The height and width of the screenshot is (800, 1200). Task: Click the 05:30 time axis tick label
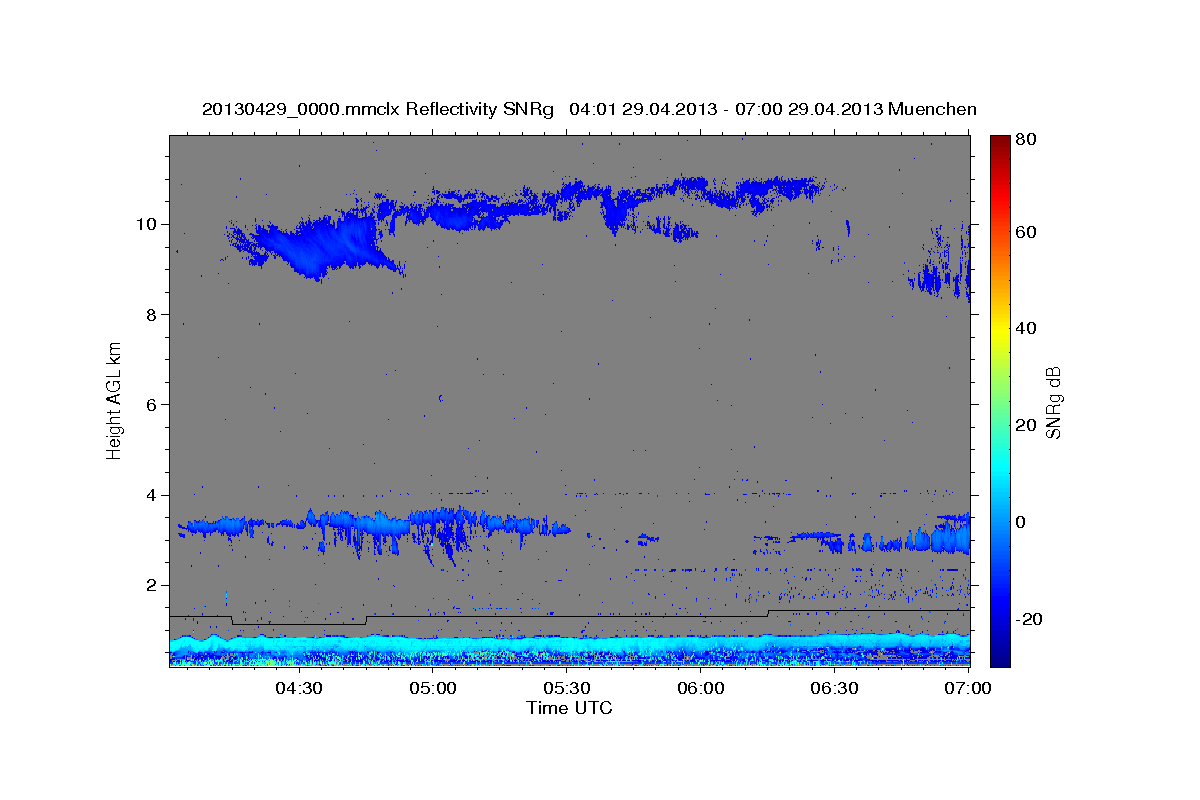tap(567, 688)
